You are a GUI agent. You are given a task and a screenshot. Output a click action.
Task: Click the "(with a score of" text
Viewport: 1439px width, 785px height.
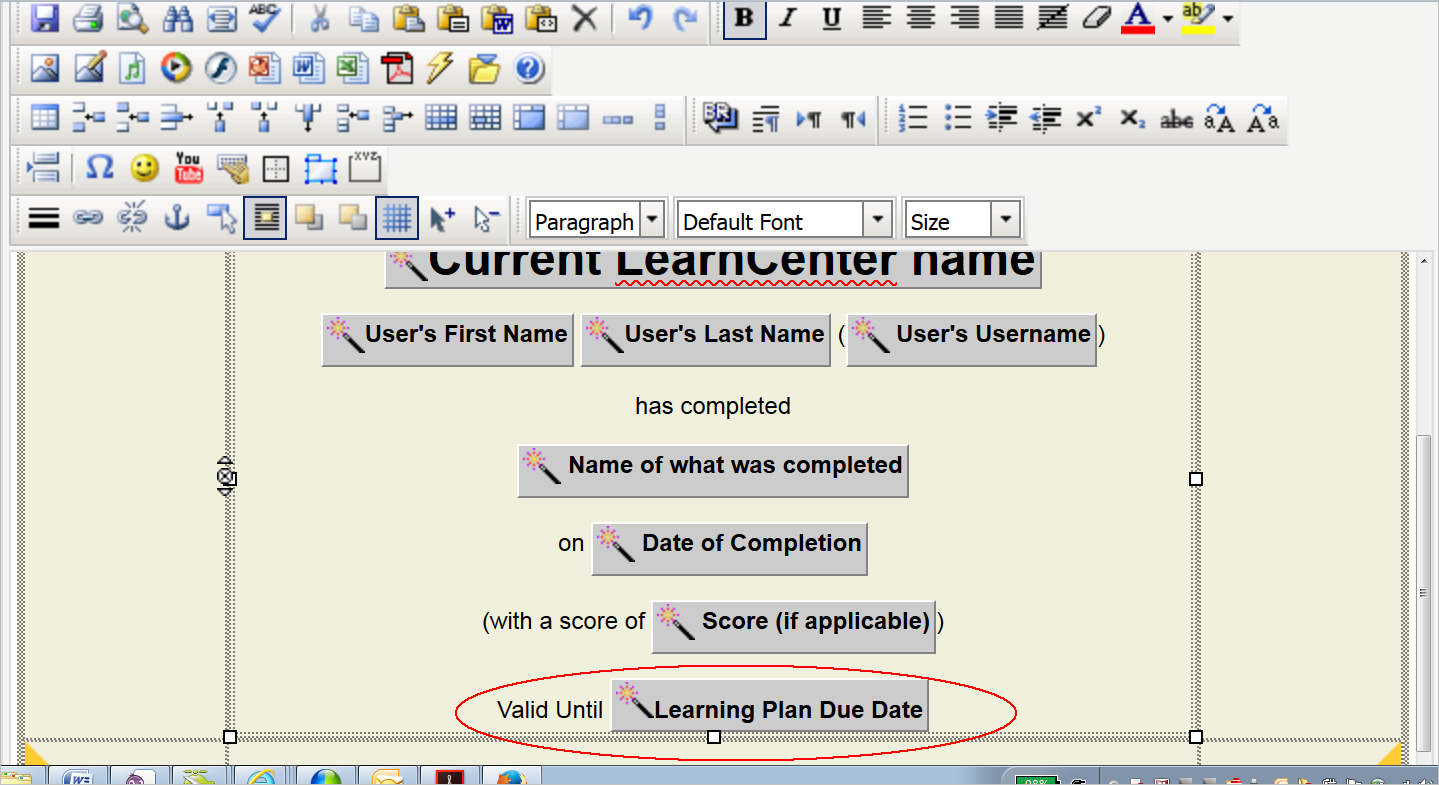564,621
